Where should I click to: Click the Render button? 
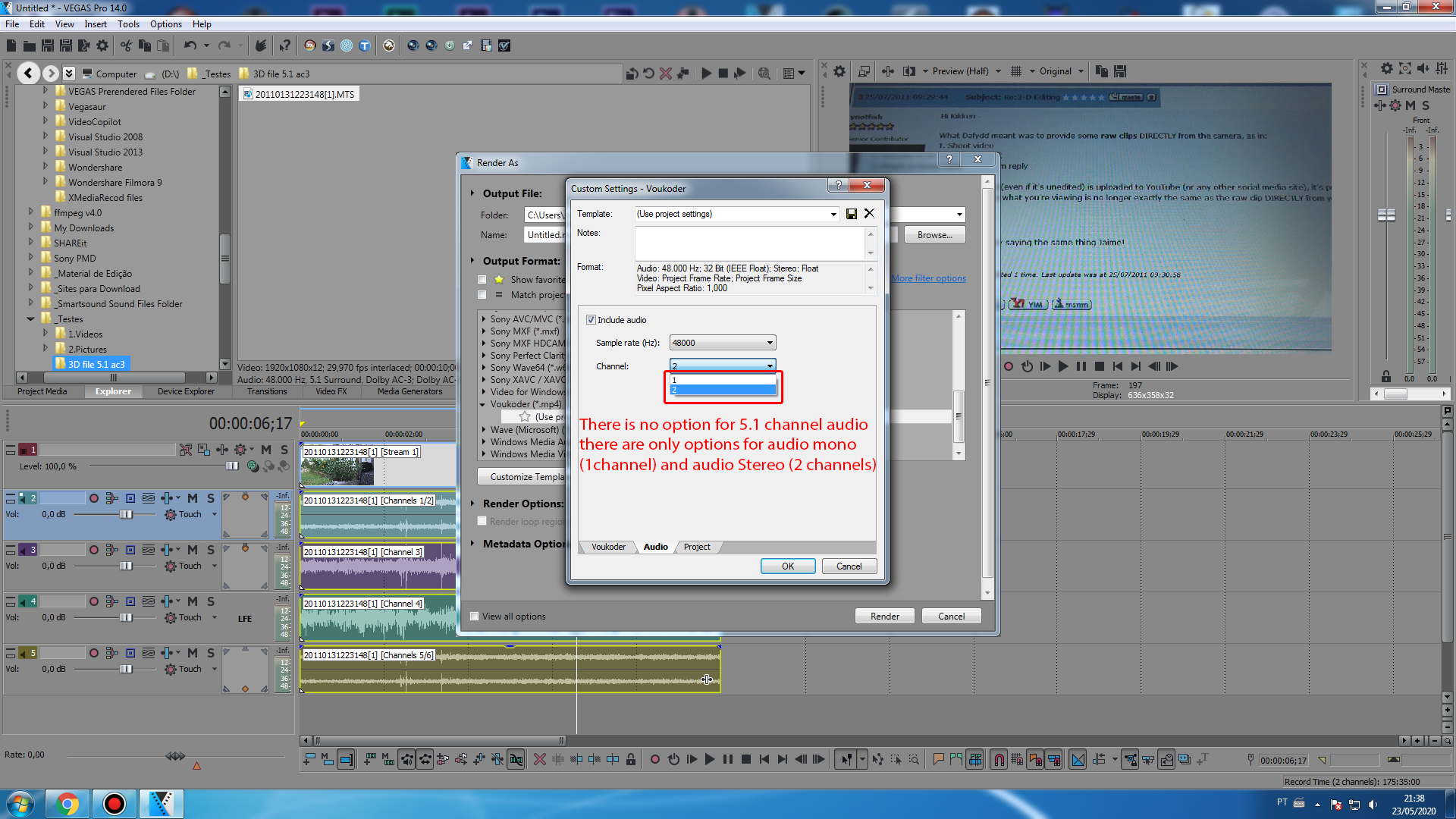885,617
